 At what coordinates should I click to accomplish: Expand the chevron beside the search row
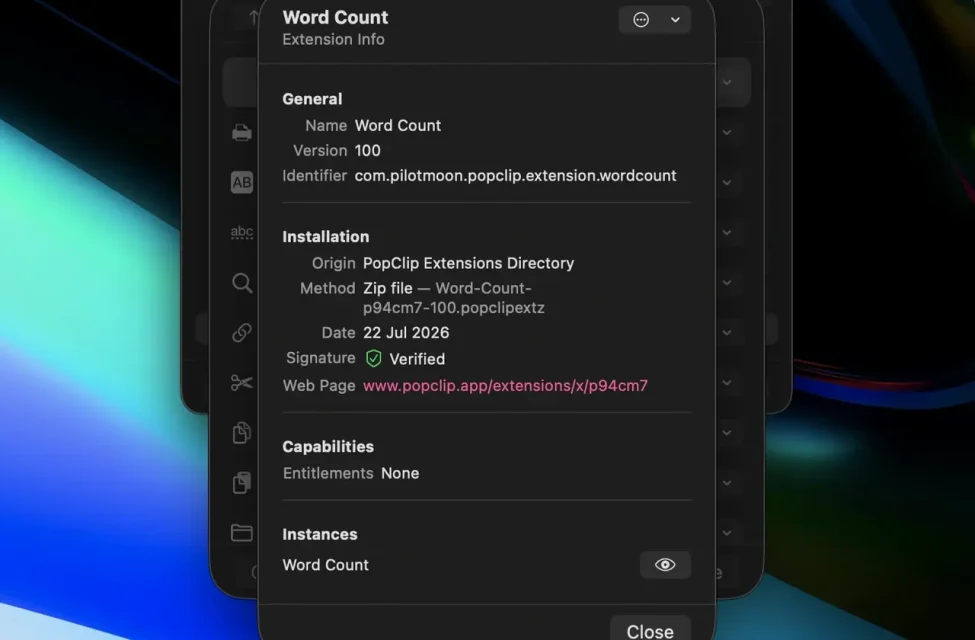point(726,283)
